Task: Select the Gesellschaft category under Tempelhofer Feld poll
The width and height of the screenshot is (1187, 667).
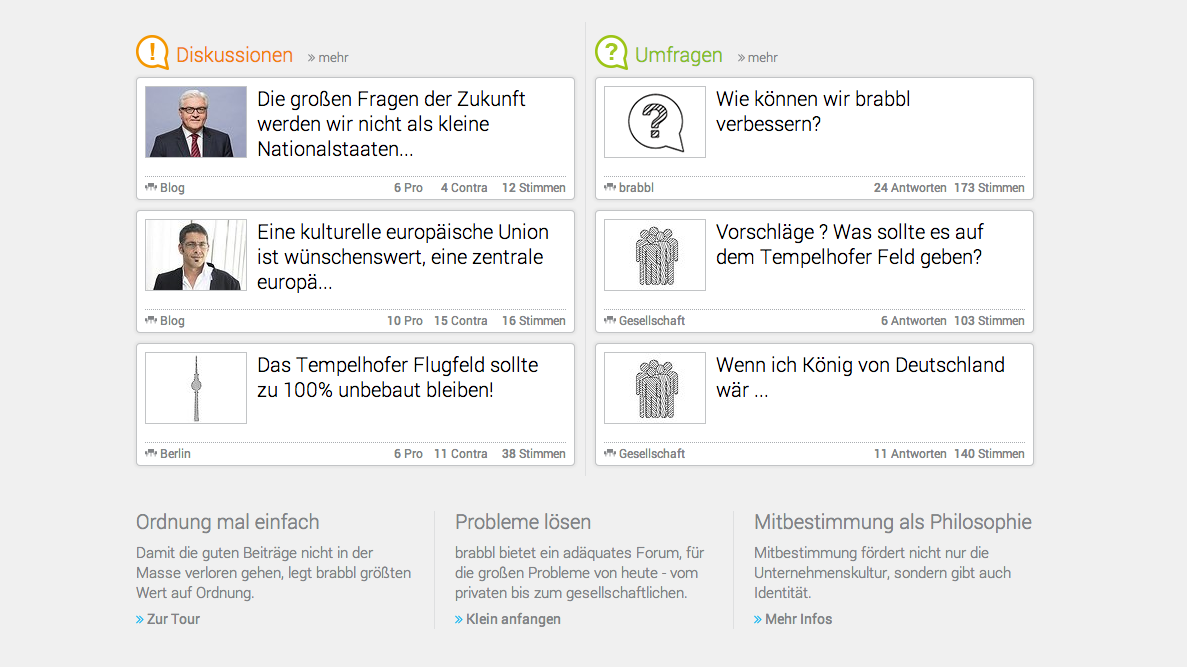Action: click(652, 320)
